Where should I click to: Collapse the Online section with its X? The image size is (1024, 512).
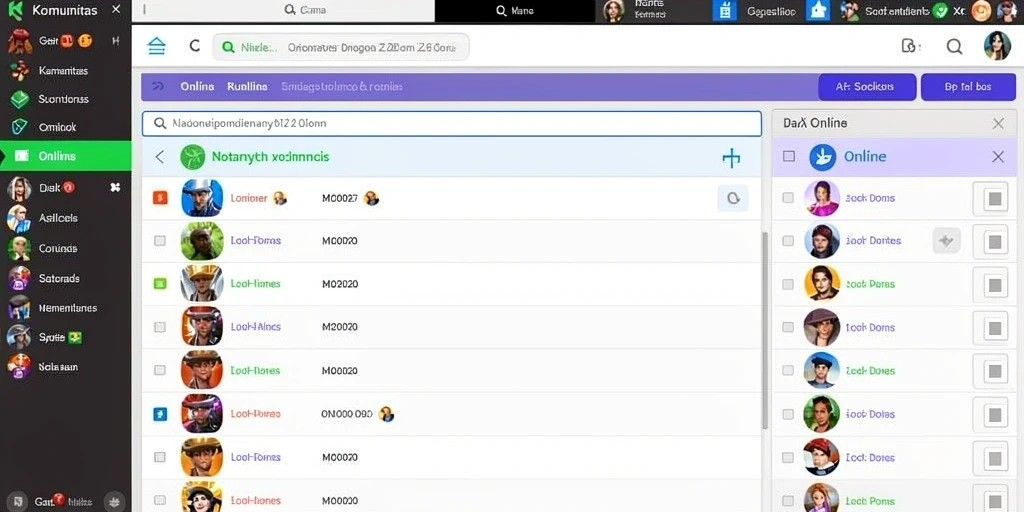(998, 157)
